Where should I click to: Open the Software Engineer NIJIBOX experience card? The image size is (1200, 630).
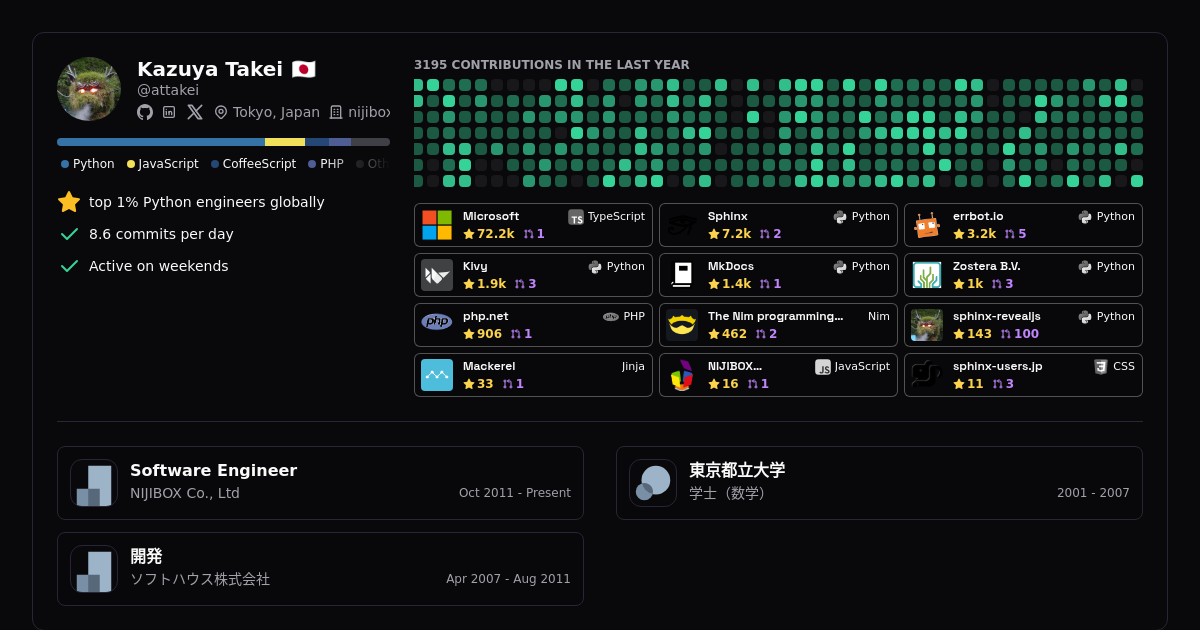[x=320, y=483]
